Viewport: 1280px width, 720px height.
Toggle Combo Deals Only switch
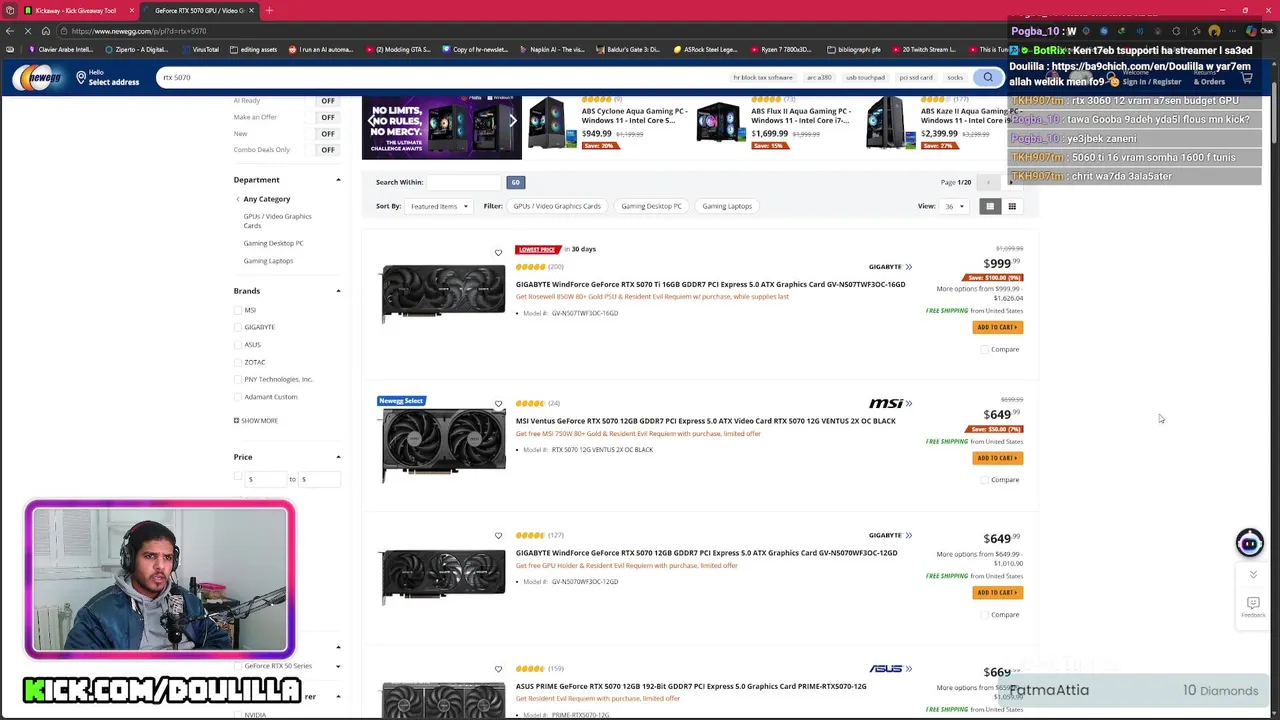click(x=328, y=150)
